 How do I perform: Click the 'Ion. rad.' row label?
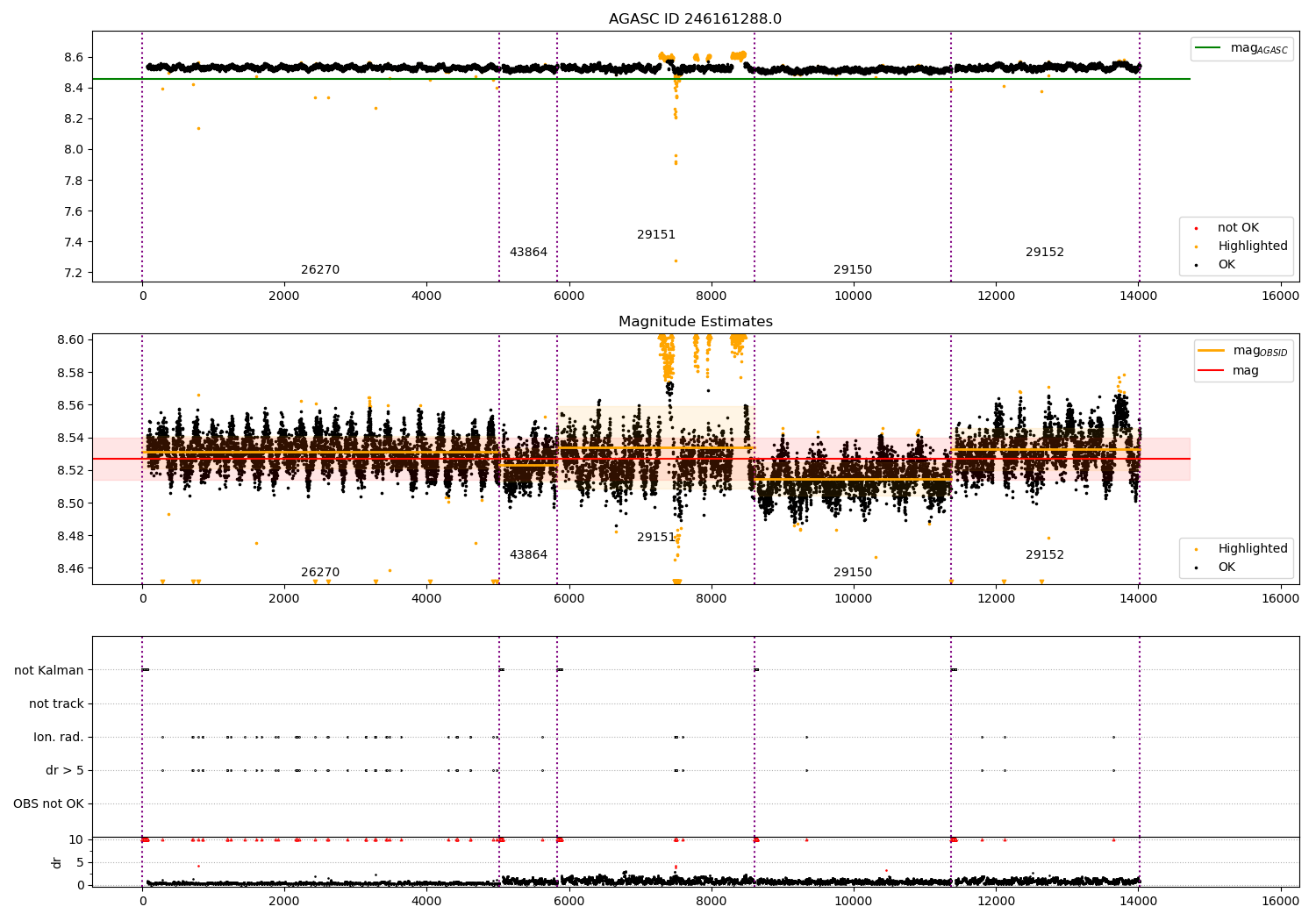59,738
